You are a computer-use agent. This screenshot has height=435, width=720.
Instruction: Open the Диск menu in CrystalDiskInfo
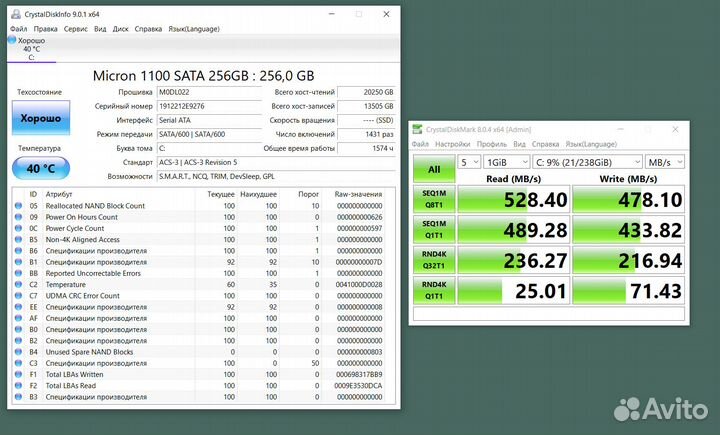pyautogui.click(x=120, y=29)
